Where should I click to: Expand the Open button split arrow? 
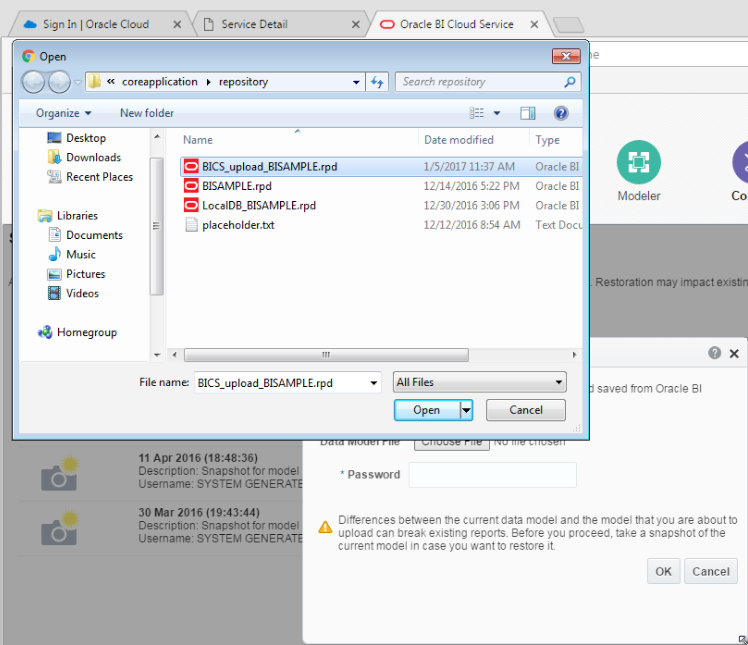(x=466, y=410)
